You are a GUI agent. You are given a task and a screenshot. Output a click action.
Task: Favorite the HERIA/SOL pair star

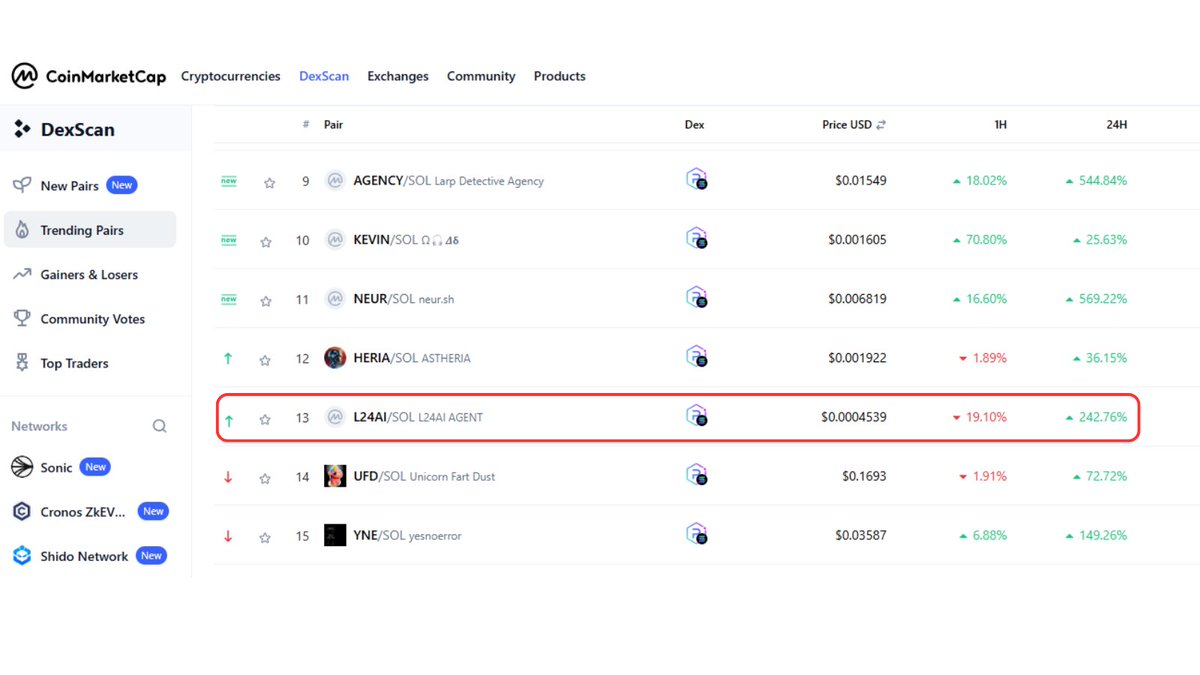point(265,360)
